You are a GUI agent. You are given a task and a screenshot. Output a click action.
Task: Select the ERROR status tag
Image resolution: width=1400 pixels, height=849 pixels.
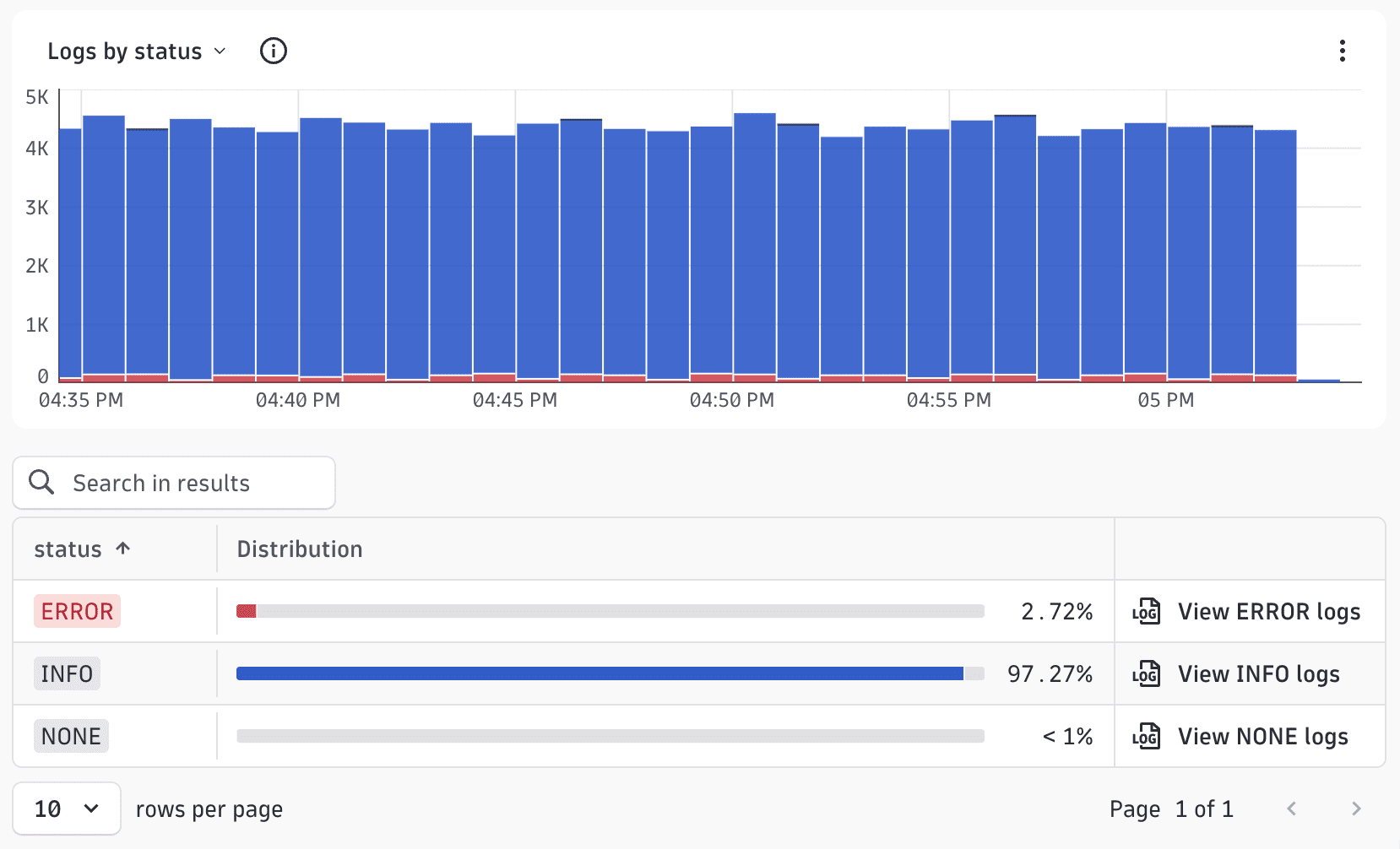coord(77,611)
